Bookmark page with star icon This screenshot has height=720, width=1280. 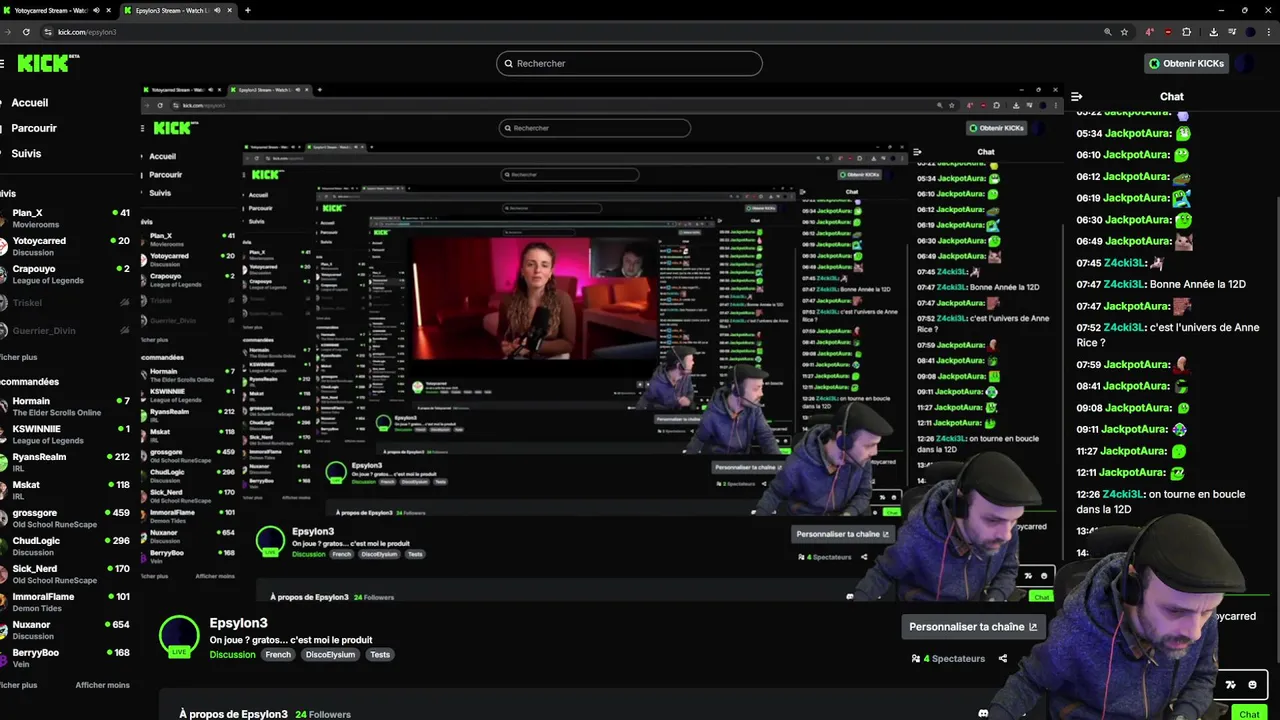tap(1124, 32)
